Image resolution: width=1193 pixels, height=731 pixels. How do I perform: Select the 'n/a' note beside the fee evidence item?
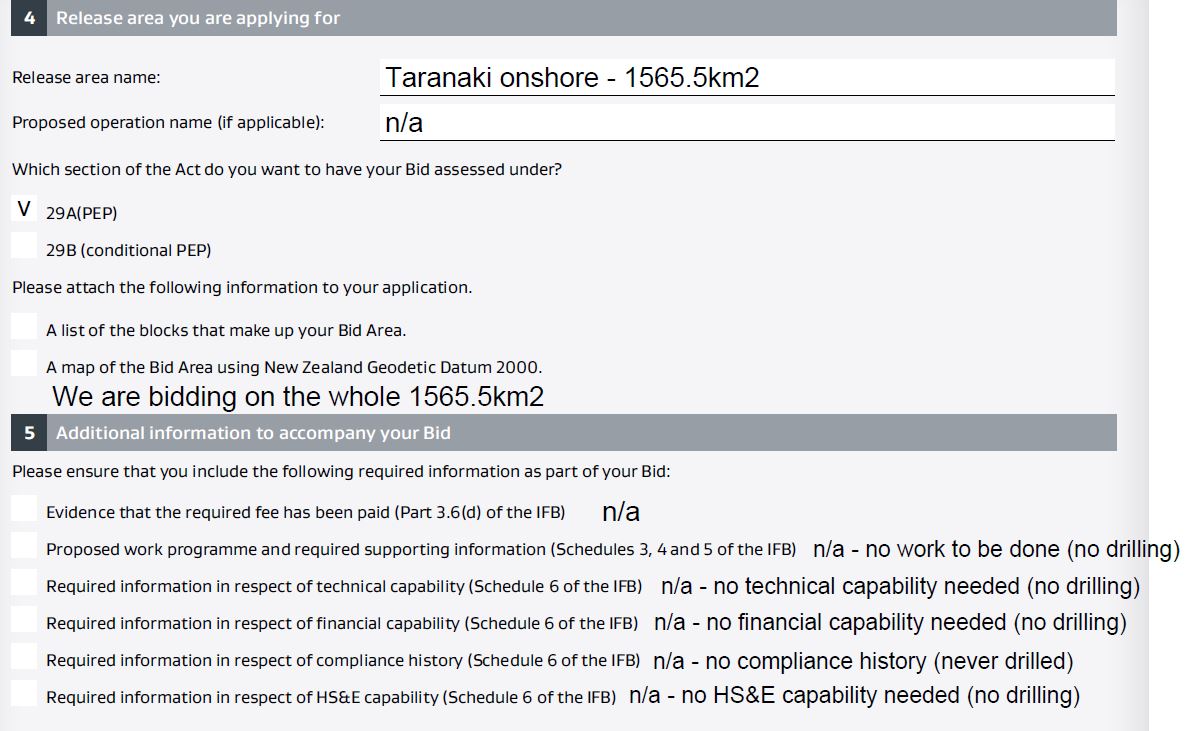coord(621,512)
